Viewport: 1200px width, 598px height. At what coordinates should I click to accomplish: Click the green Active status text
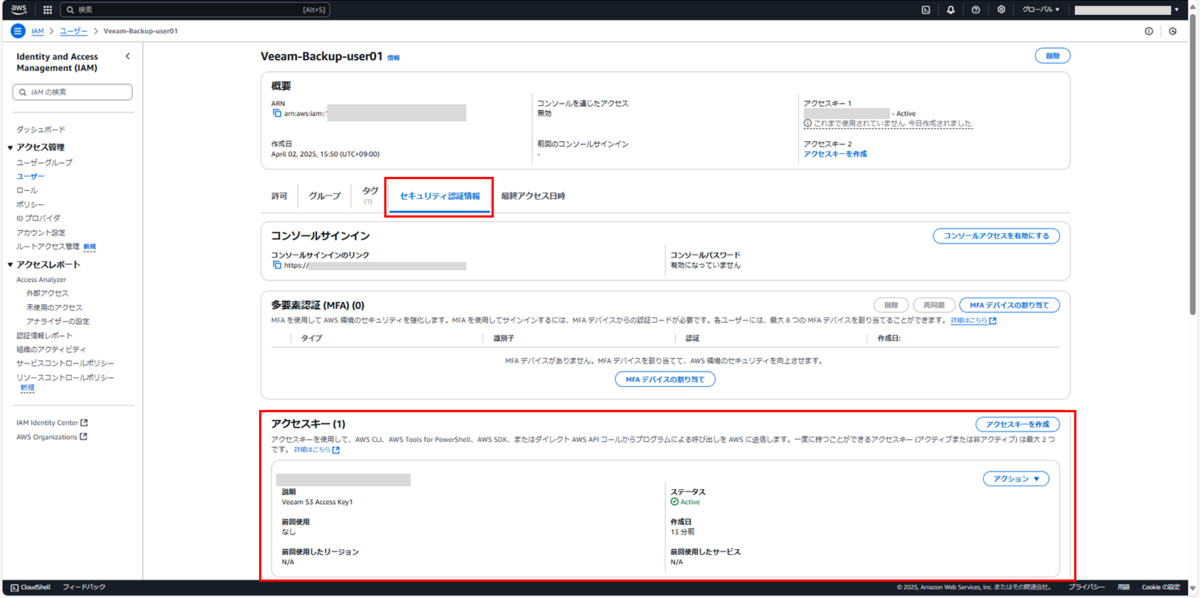(x=690, y=502)
